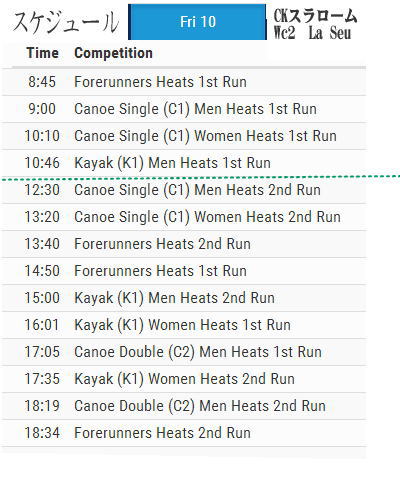The width and height of the screenshot is (400, 480).
Task: Select Canoe Single (C1) Men Heats 2nd Run
Action: [x=184, y=190]
